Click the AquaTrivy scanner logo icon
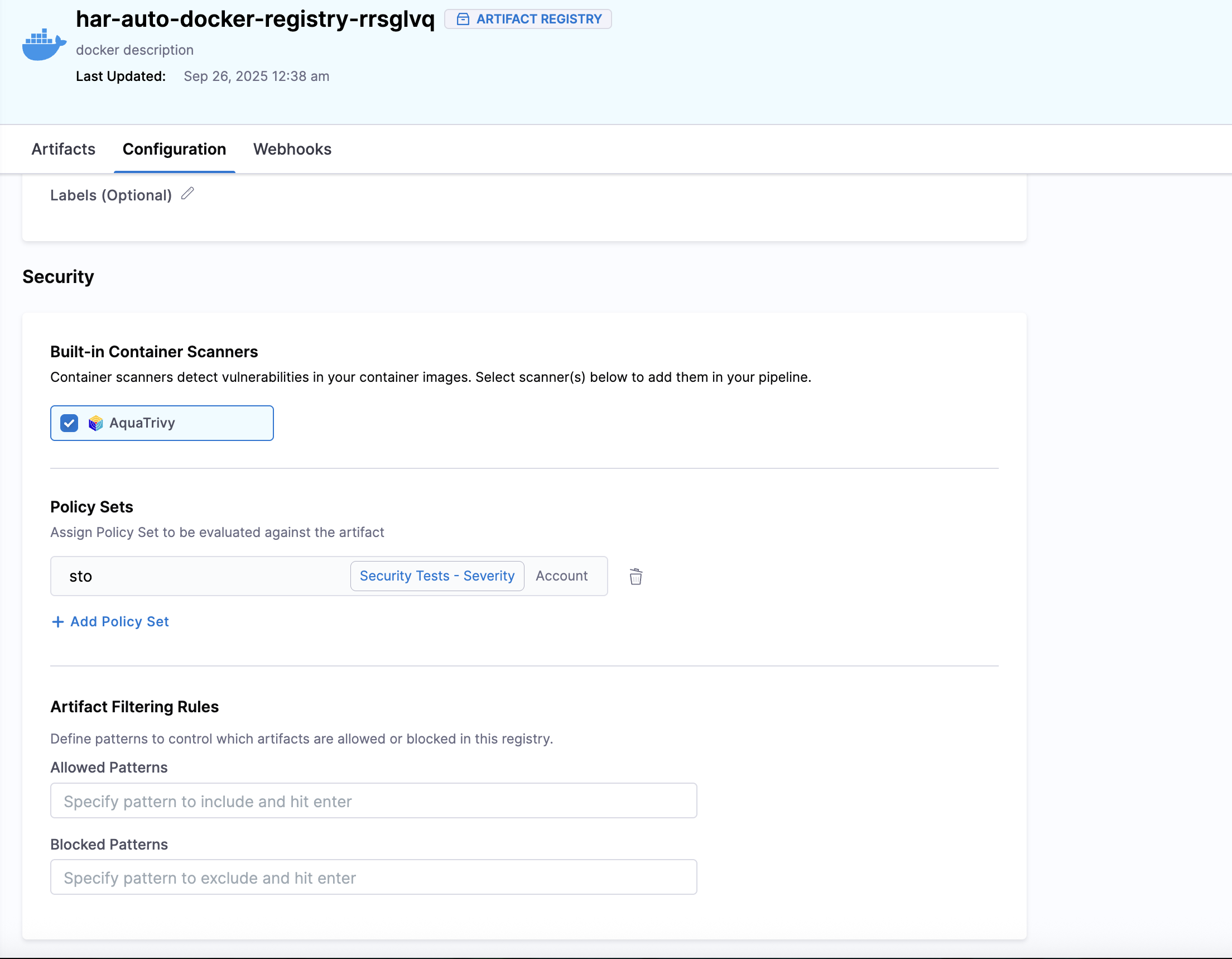Image resolution: width=1232 pixels, height=959 pixels. 95,423
